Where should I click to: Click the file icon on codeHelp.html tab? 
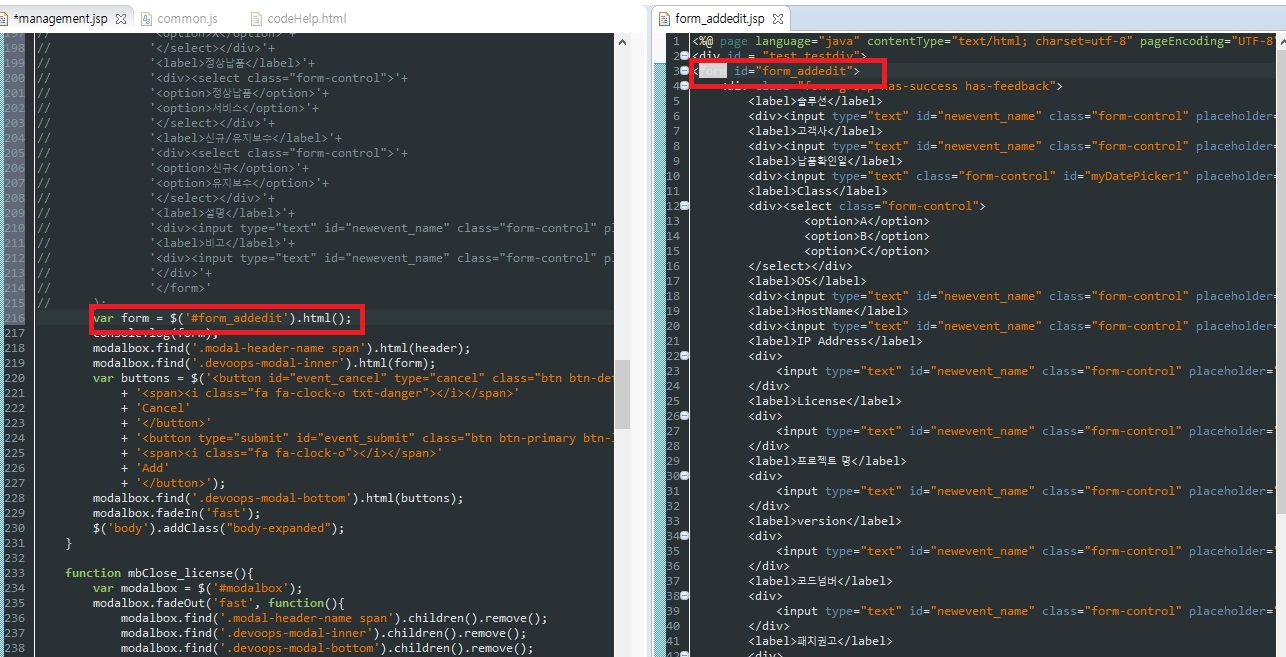[257, 18]
